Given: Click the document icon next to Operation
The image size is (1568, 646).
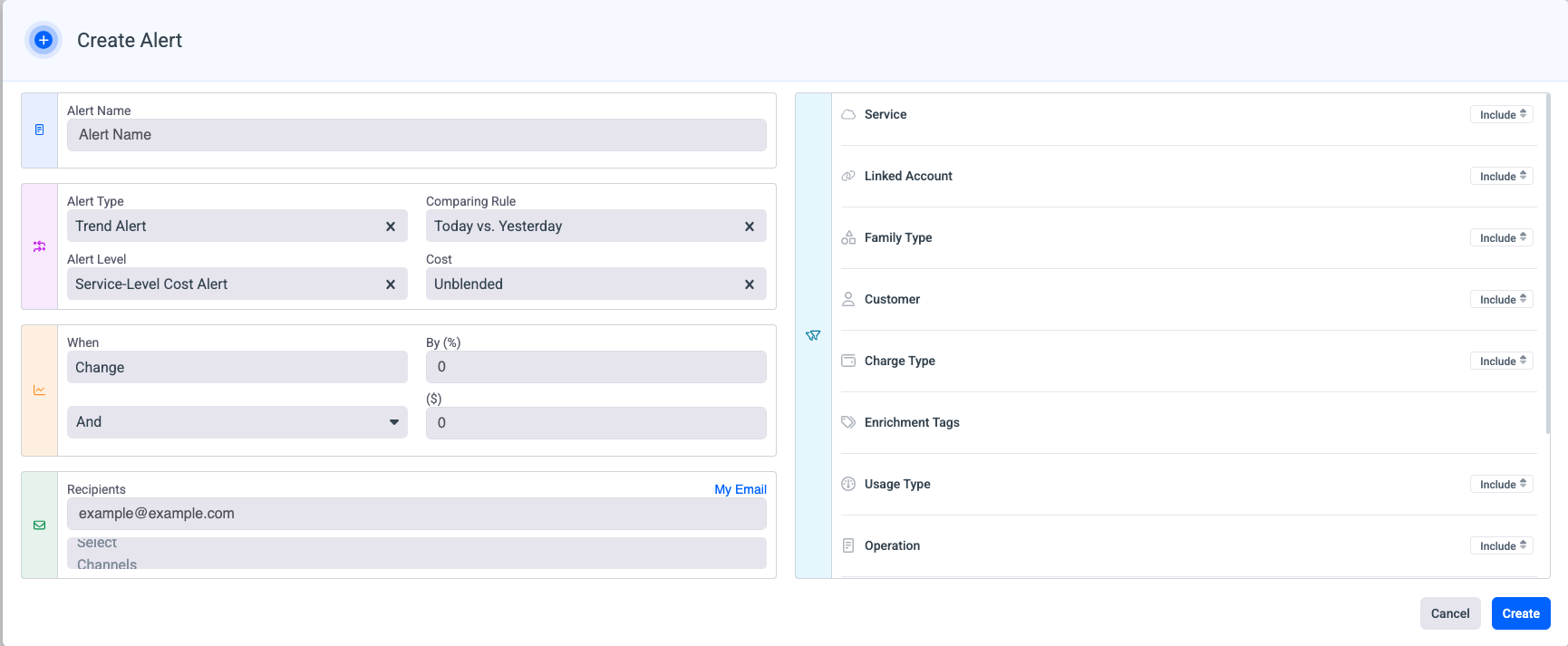Looking at the screenshot, I should (848, 545).
